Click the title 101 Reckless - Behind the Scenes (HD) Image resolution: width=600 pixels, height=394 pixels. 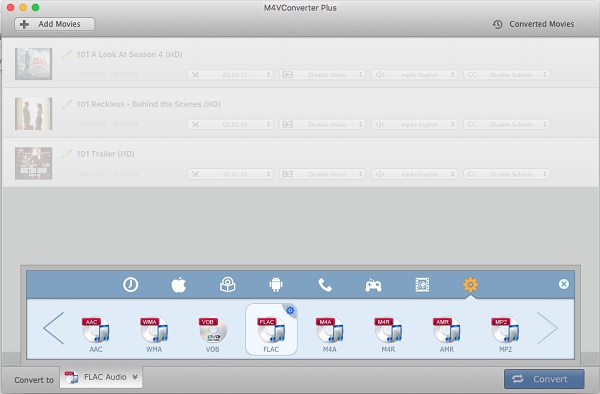tap(148, 104)
